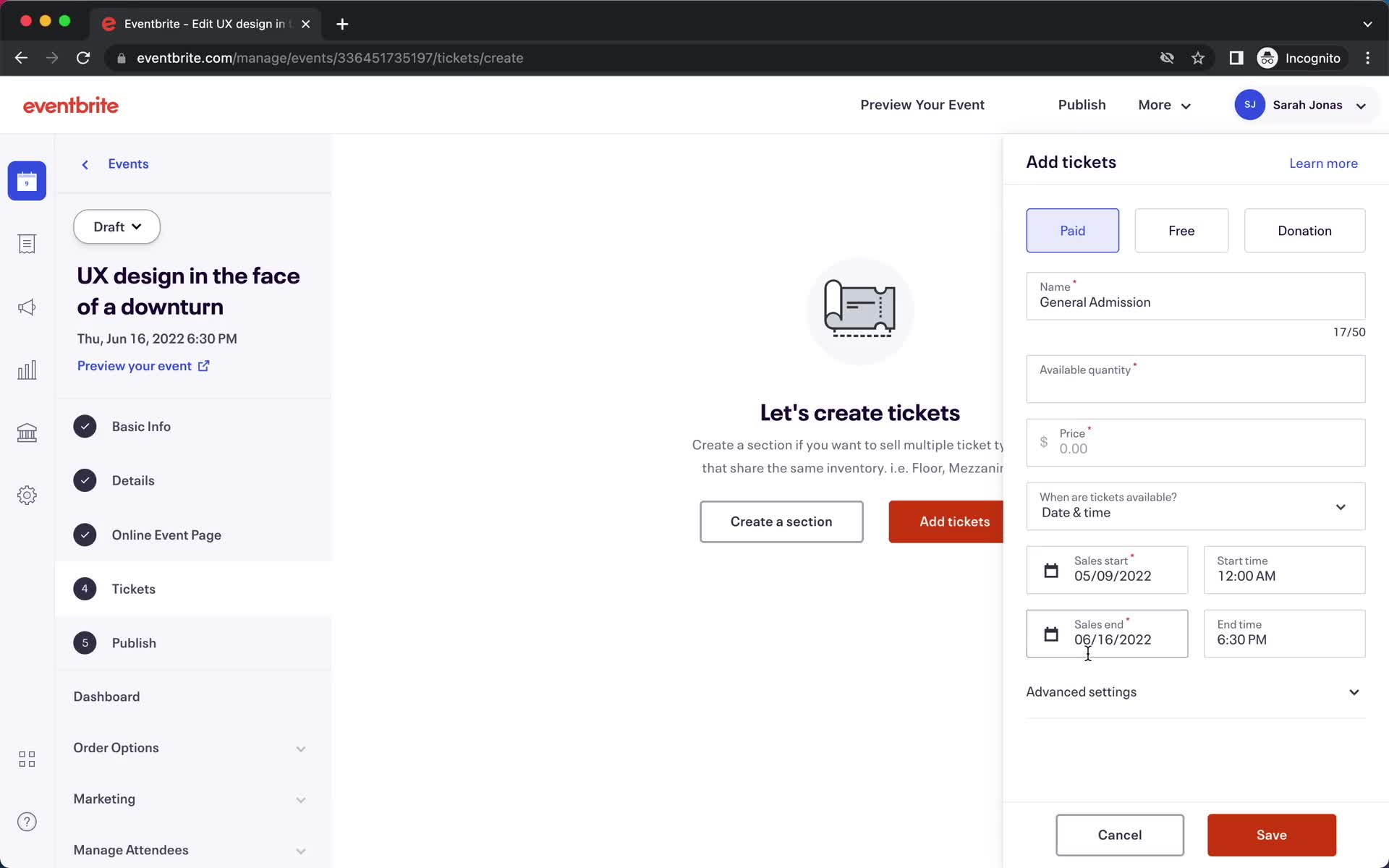
Task: Click the Basic Info completed step
Action: click(x=141, y=425)
